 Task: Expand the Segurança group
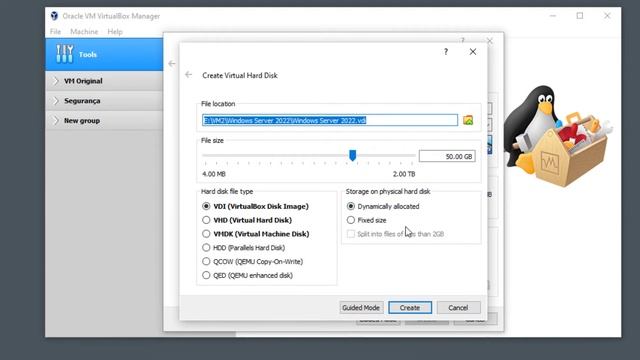(x=56, y=100)
